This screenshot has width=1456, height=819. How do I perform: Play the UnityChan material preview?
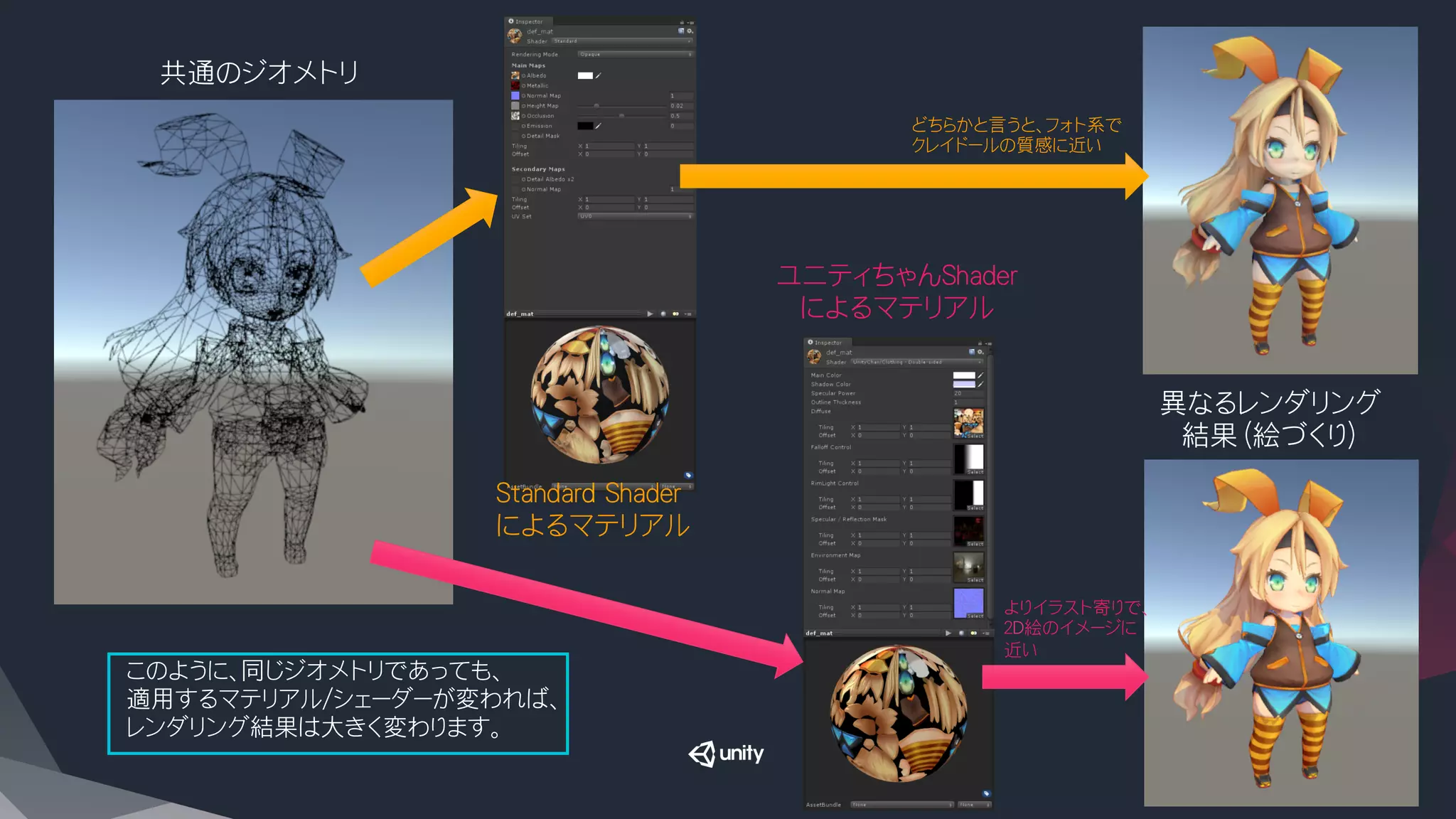coord(948,633)
